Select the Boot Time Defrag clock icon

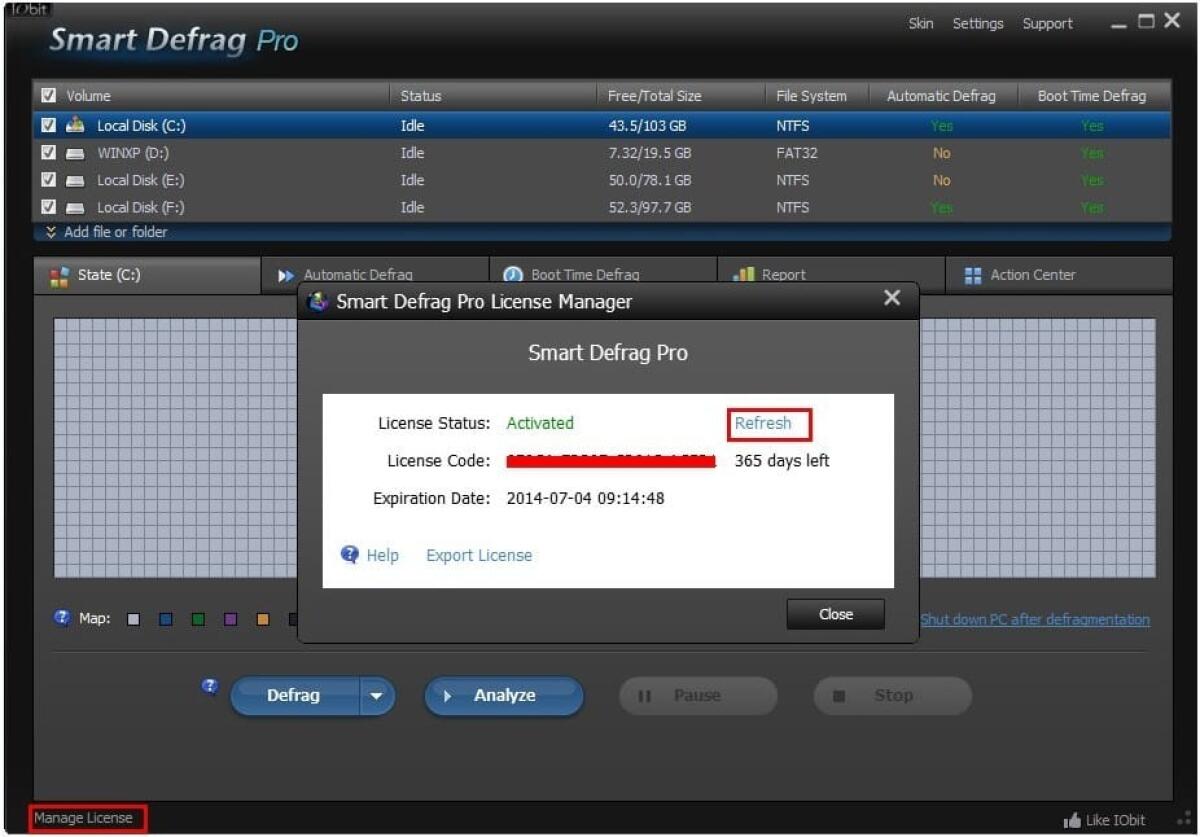(513, 274)
